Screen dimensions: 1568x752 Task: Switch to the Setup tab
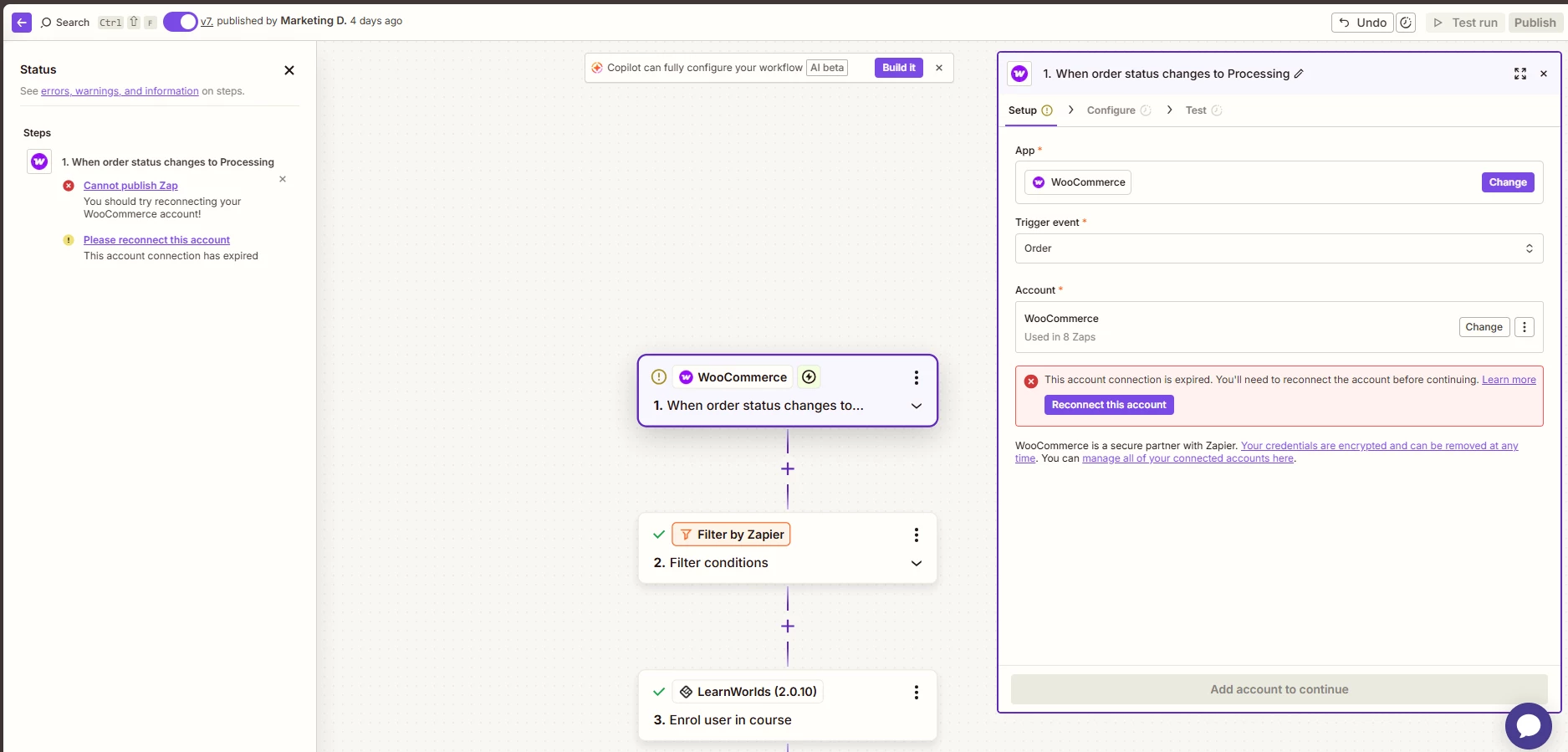tap(1030, 110)
